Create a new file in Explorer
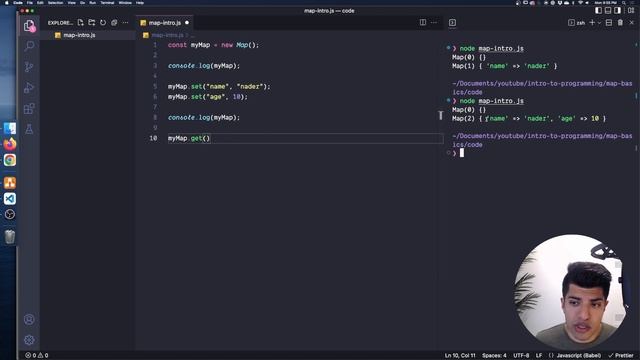This screenshot has height=360, width=640. click(80, 22)
